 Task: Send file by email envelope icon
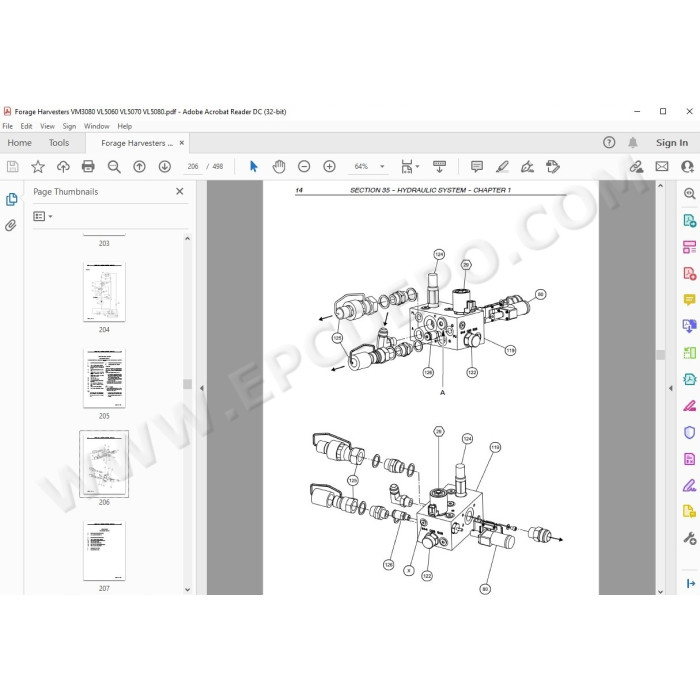(662, 167)
